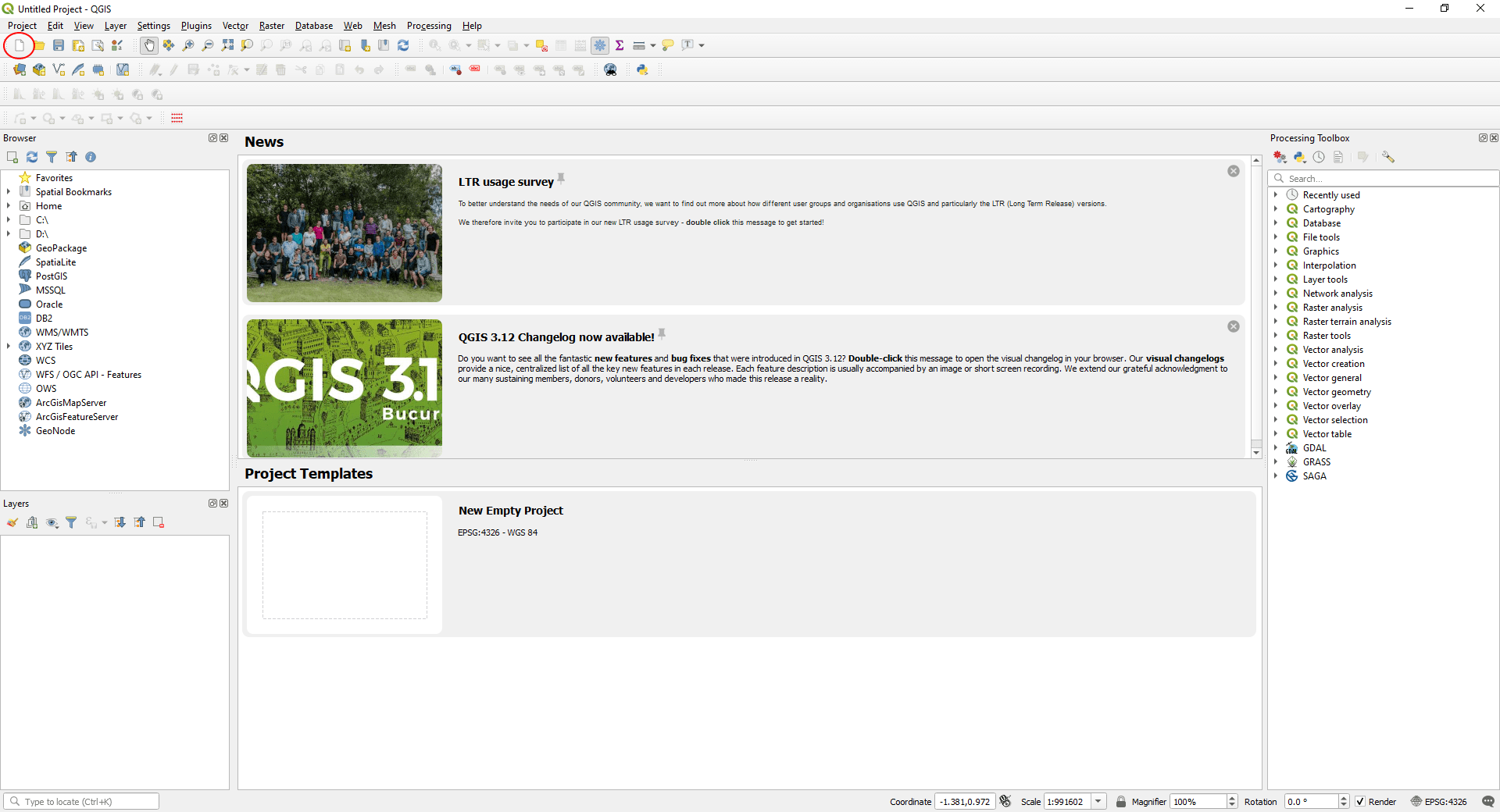Open a project with the folder icon
The height and width of the screenshot is (812, 1500).
point(38,45)
